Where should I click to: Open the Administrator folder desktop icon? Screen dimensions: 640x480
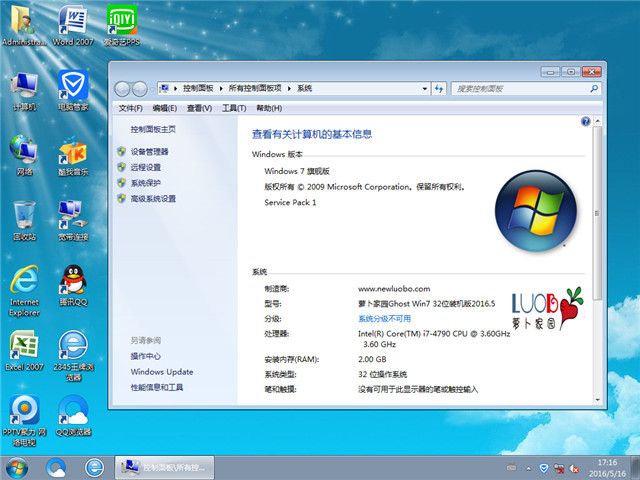(x=24, y=25)
